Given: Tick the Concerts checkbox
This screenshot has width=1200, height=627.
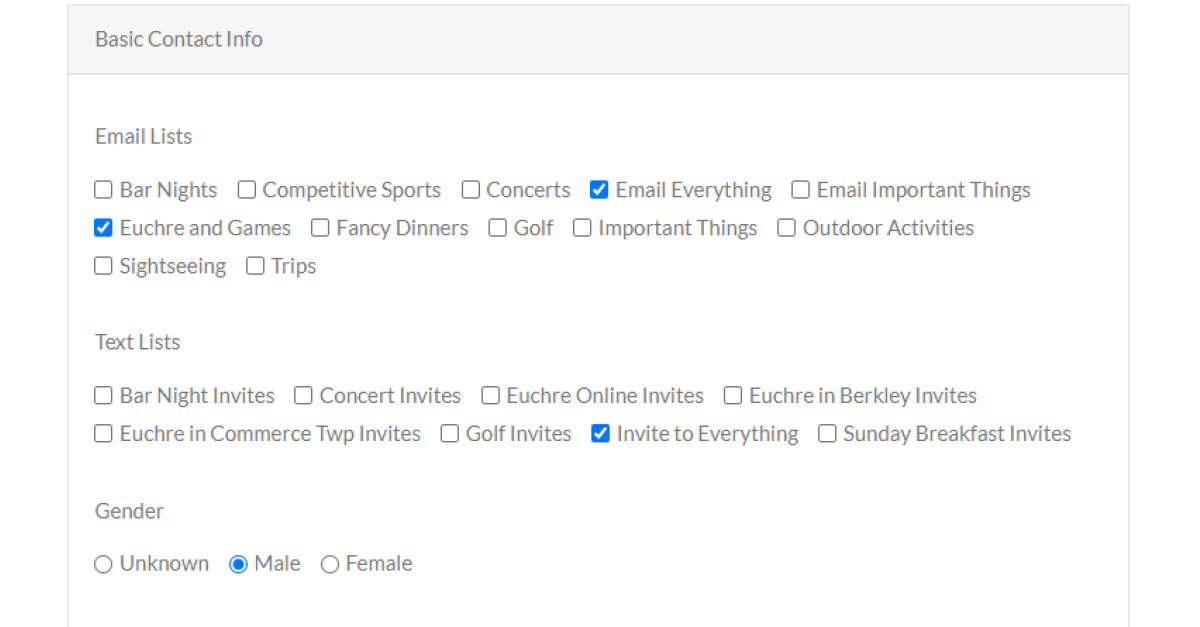Looking at the screenshot, I should 471,190.
